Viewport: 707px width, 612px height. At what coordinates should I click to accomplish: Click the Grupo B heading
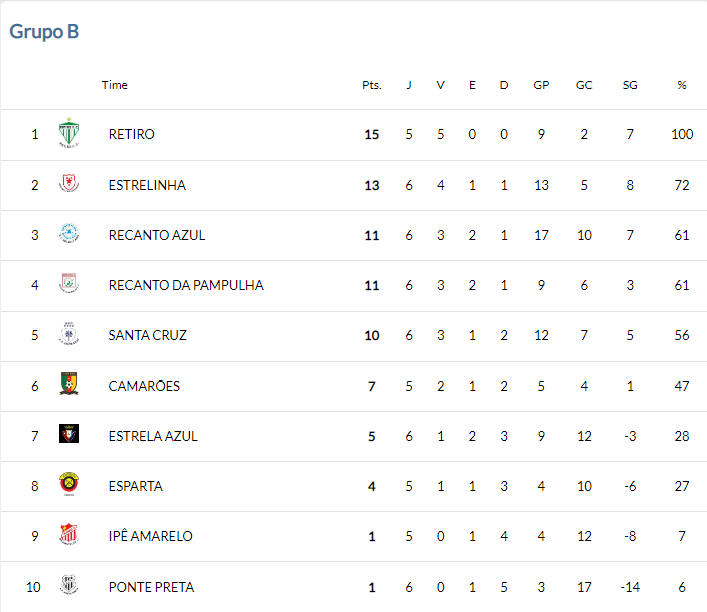(x=44, y=32)
